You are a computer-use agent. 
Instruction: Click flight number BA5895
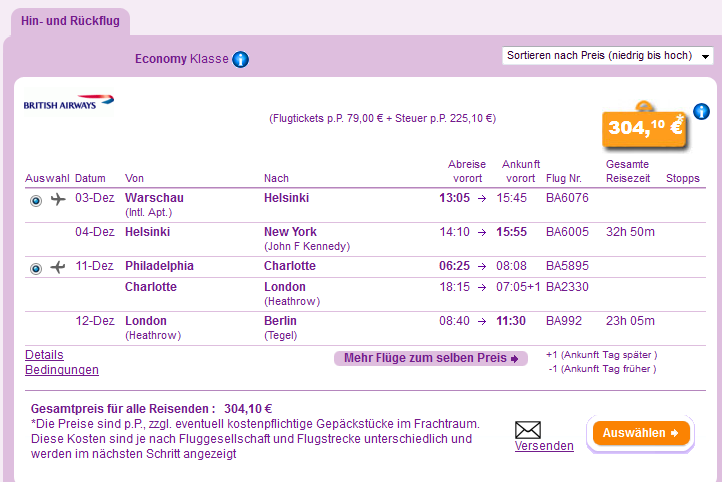pyautogui.click(x=567, y=266)
